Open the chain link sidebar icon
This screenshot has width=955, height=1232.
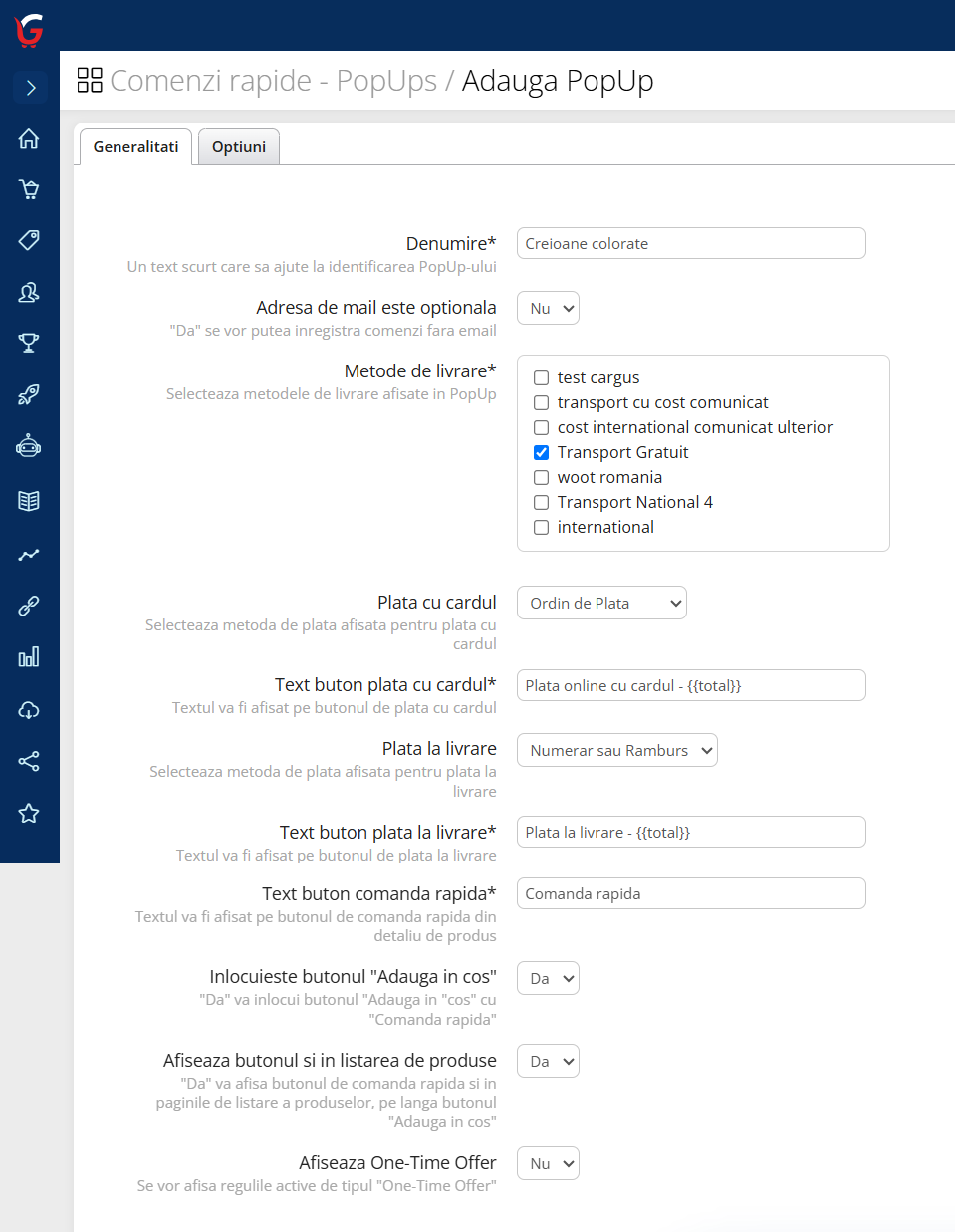click(29, 606)
